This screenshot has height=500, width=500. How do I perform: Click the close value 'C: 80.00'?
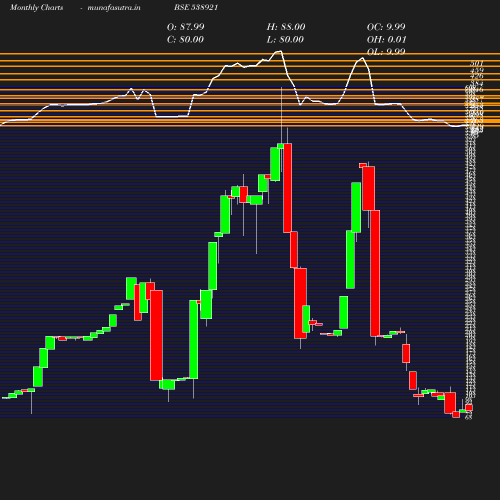(x=185, y=39)
